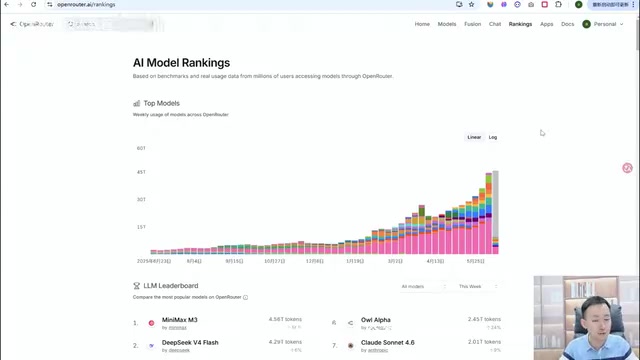Click the Claude Sonnet 4.6 model icon
Image resolution: width=640 pixels, height=360 pixels.
point(351,346)
